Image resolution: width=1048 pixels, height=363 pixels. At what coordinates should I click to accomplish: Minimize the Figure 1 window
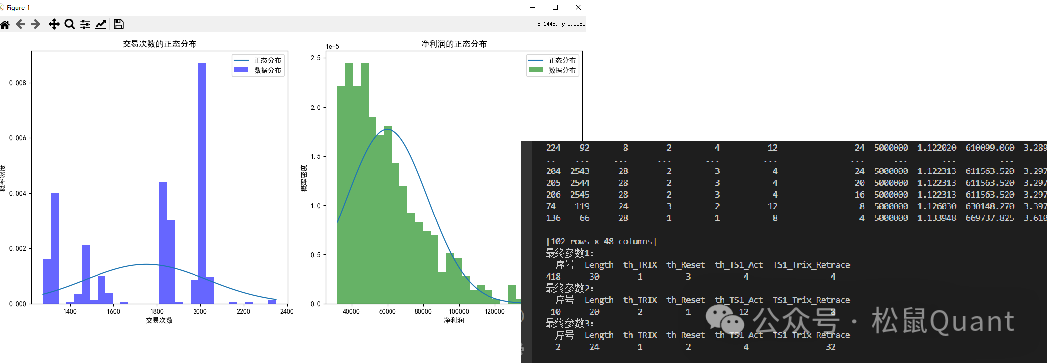coord(533,7)
